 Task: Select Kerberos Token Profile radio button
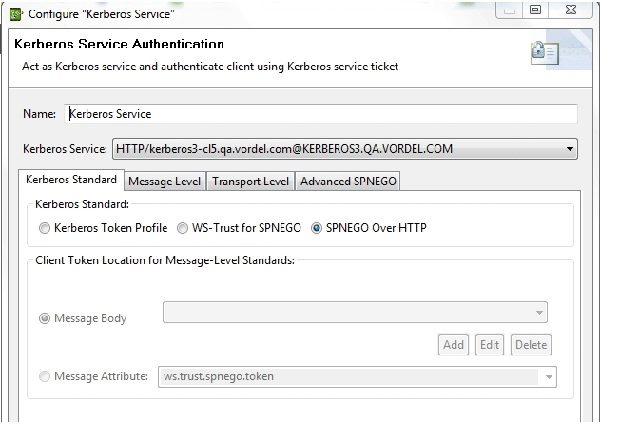44,228
